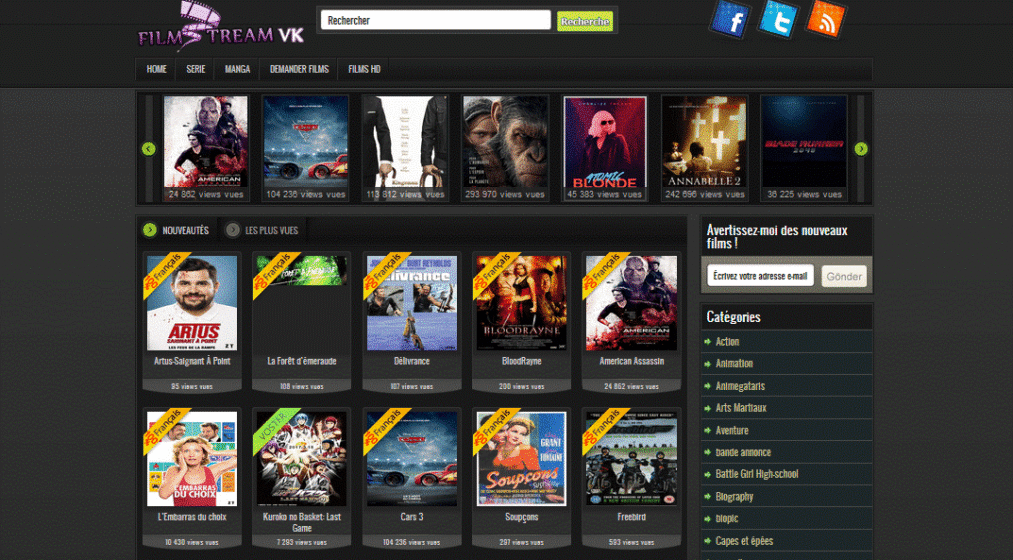Open Cars 3 poster in grid
Screen dimensions: 1013x560
tap(412, 459)
